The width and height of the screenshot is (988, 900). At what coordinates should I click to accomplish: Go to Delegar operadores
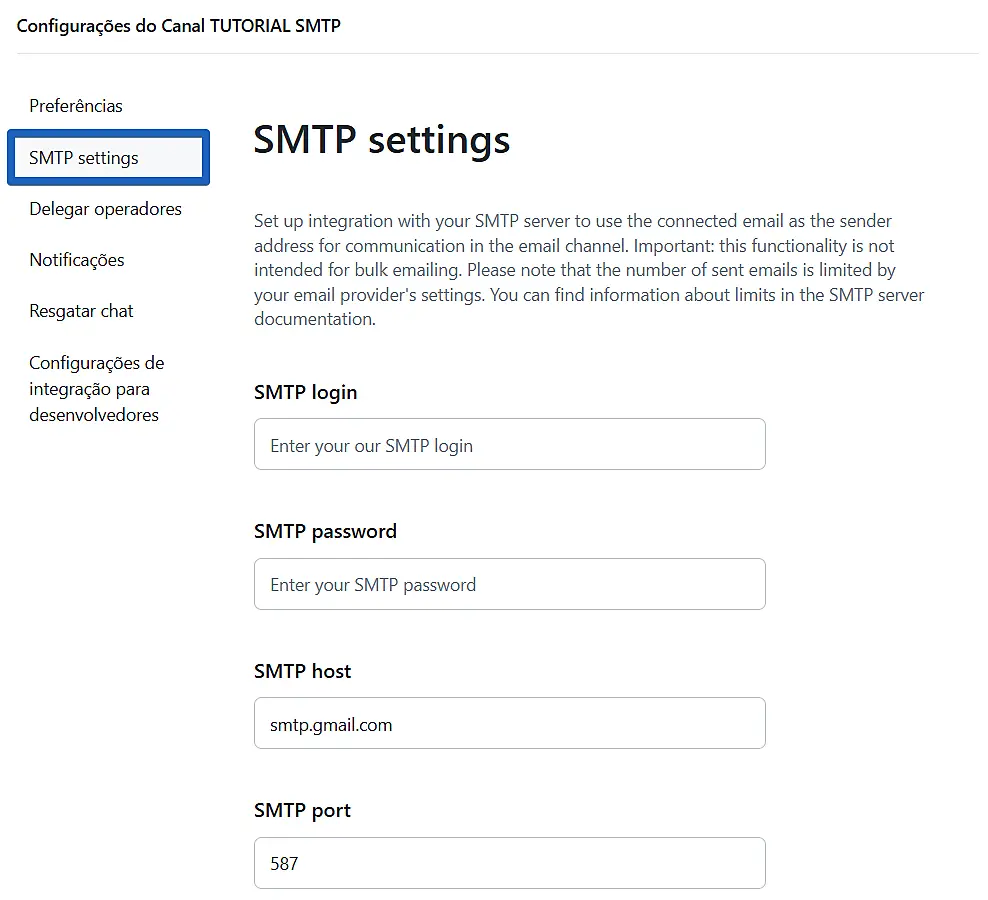click(x=105, y=209)
